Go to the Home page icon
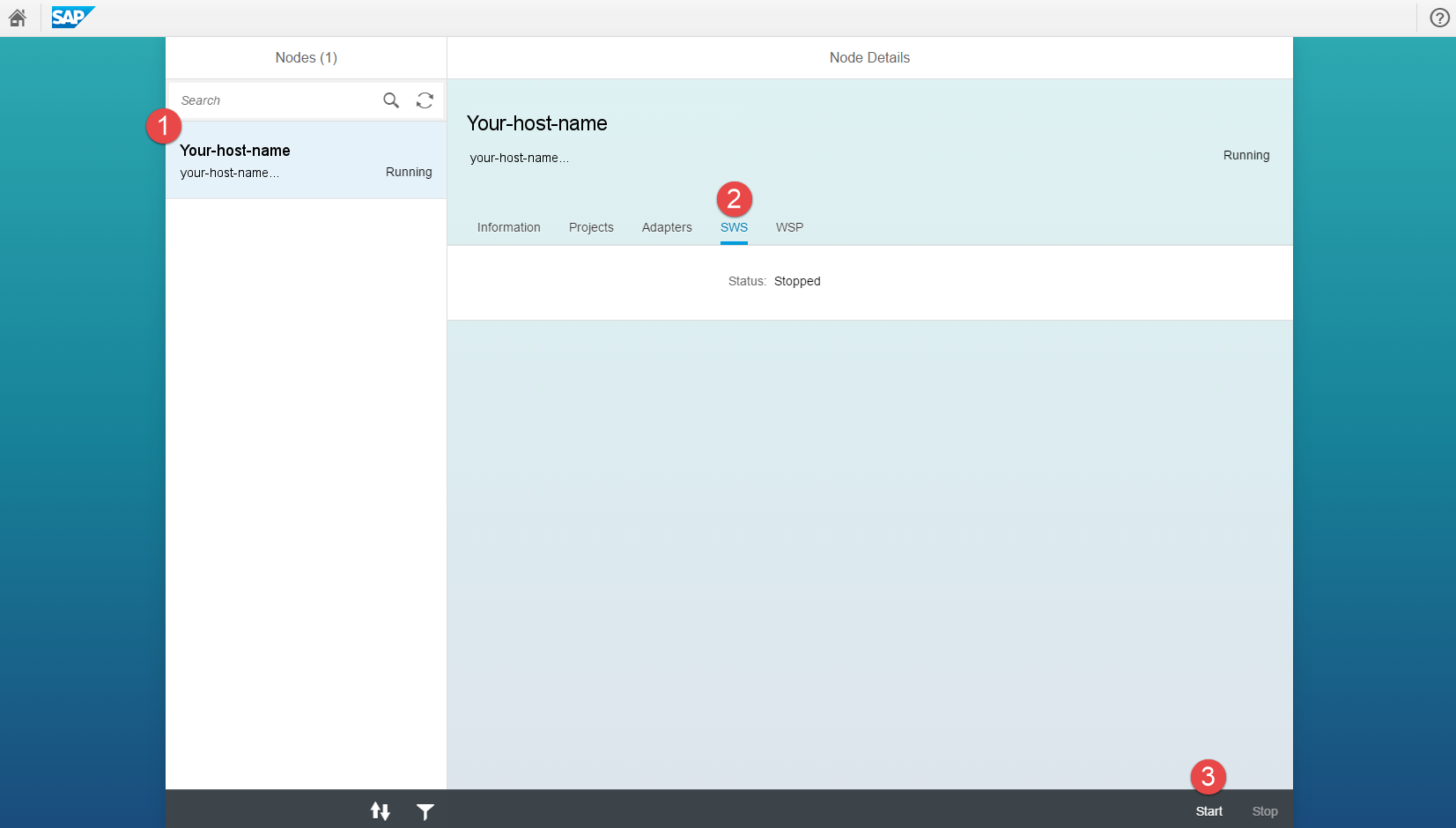 pyautogui.click(x=18, y=18)
